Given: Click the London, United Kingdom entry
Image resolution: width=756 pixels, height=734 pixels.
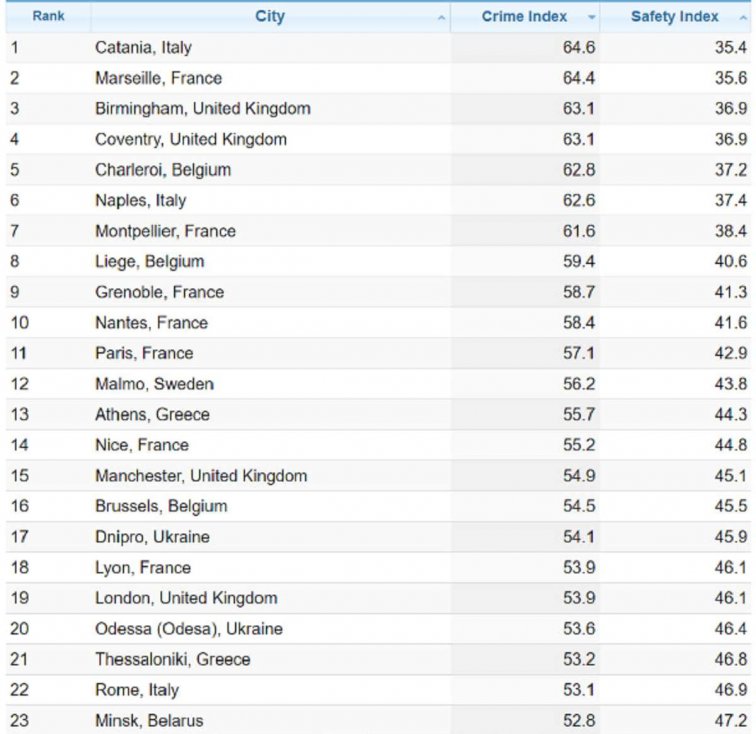Looking at the screenshot, I should (186, 598).
